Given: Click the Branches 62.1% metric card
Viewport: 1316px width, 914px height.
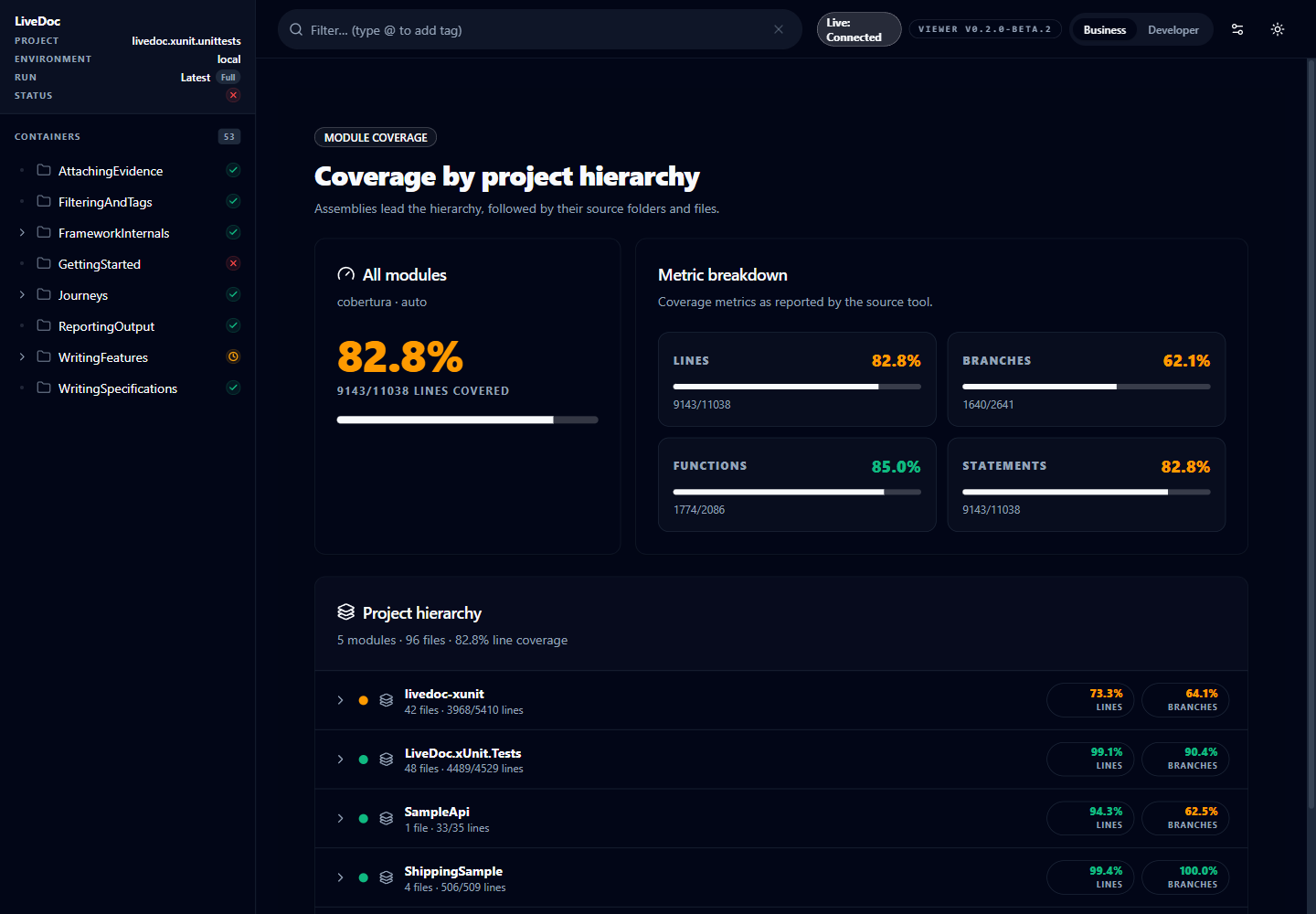Looking at the screenshot, I should tap(1087, 379).
